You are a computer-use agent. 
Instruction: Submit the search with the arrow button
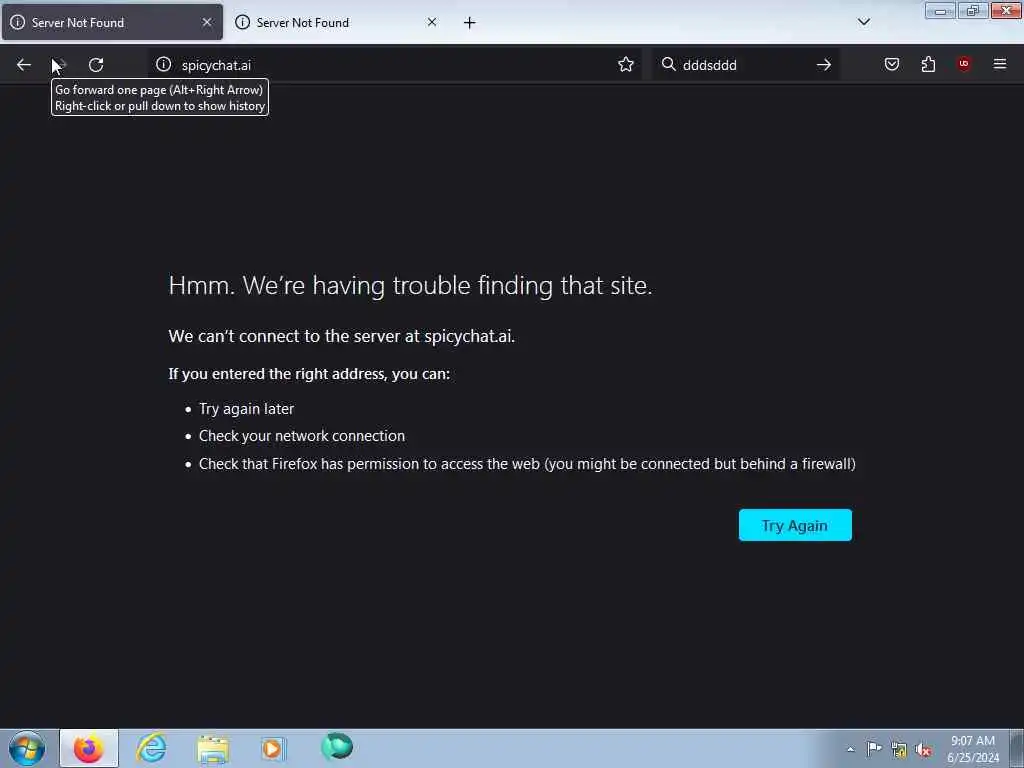(x=824, y=65)
